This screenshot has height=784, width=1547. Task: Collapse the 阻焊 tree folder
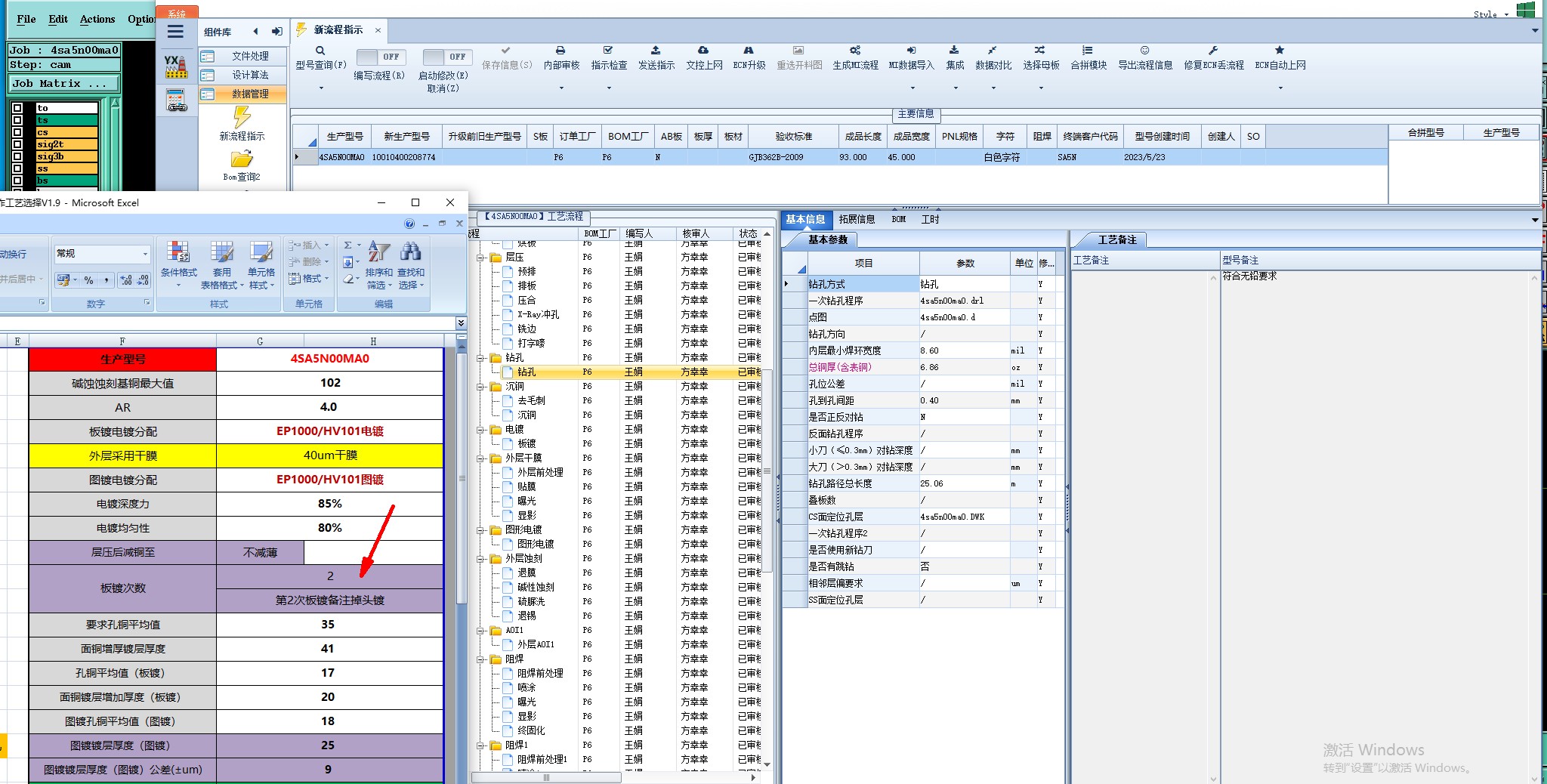[x=480, y=659]
